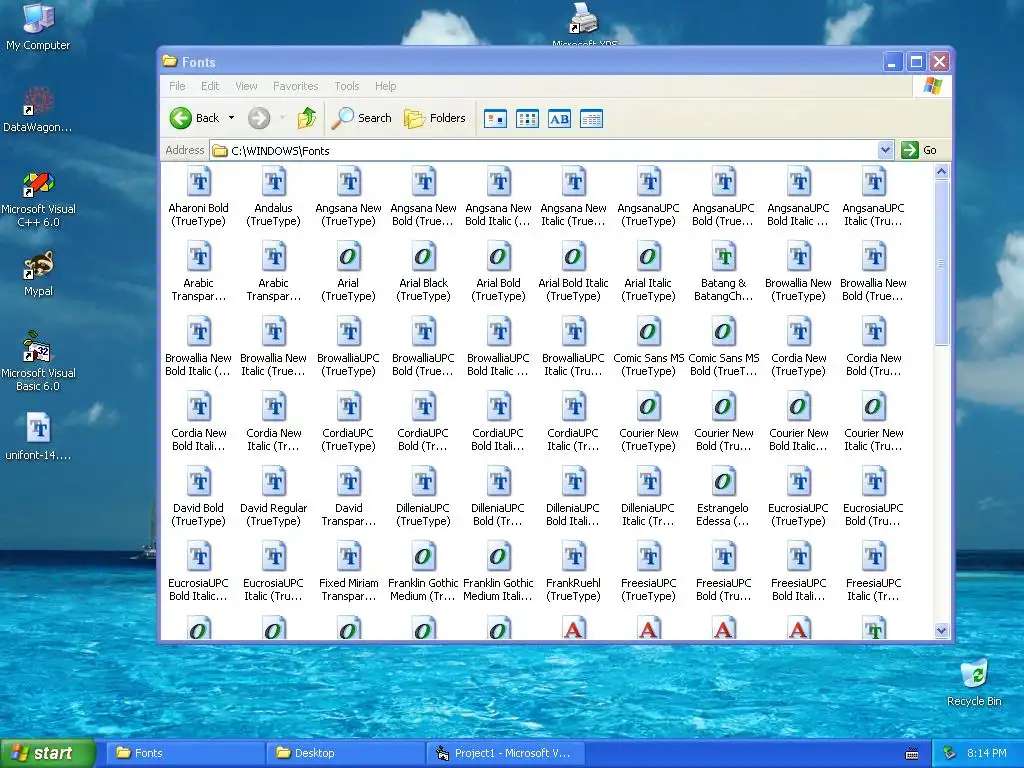1024x768 pixels.
Task: Select the EucrosiaUPC (TrueType) font
Action: (x=798, y=498)
